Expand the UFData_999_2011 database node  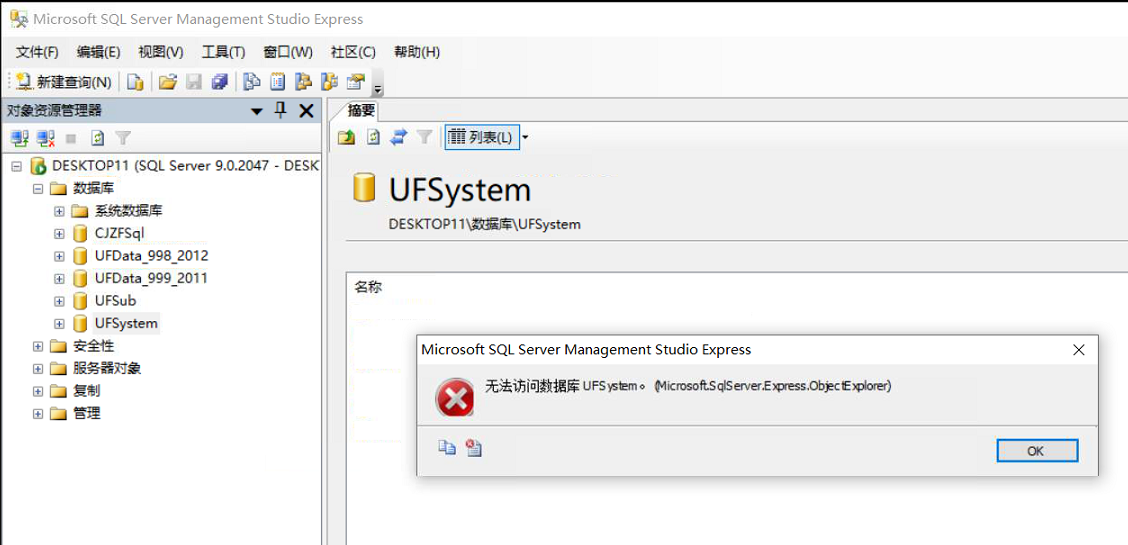pos(60,278)
